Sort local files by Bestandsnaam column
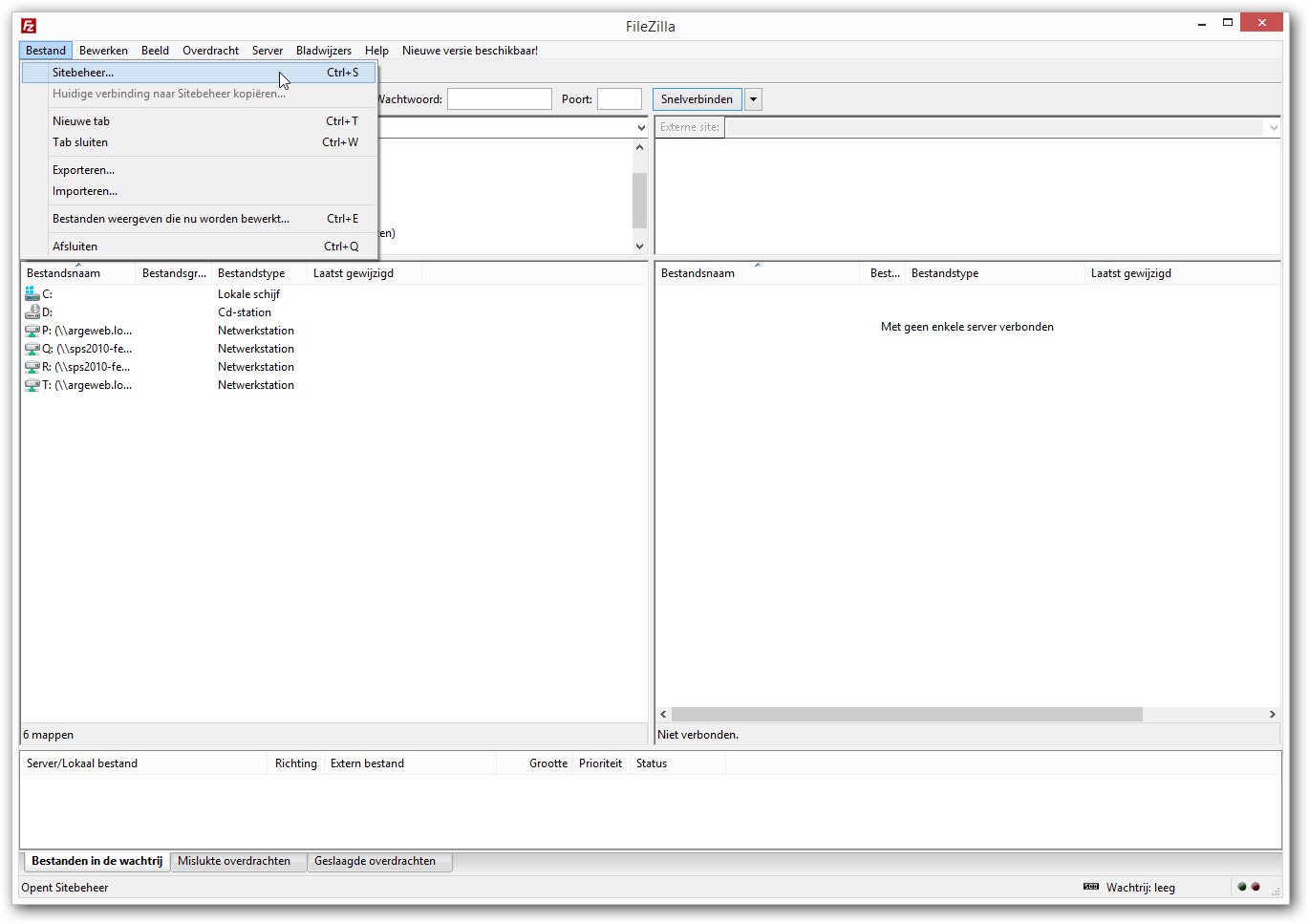This screenshot has height=924, width=1309. pyautogui.click(x=78, y=273)
